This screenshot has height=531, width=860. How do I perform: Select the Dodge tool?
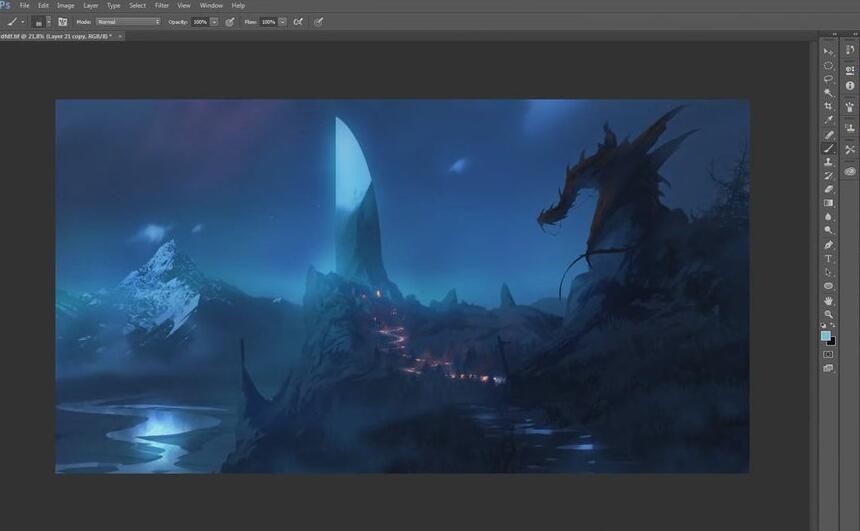coord(828,230)
